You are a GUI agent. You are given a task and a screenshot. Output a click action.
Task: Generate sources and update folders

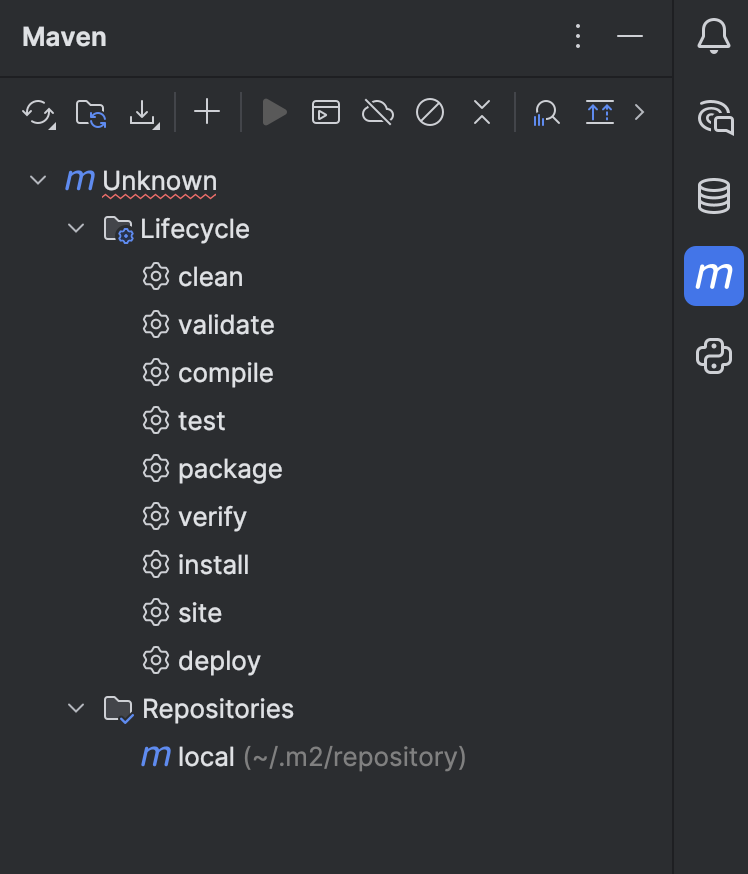[92, 112]
